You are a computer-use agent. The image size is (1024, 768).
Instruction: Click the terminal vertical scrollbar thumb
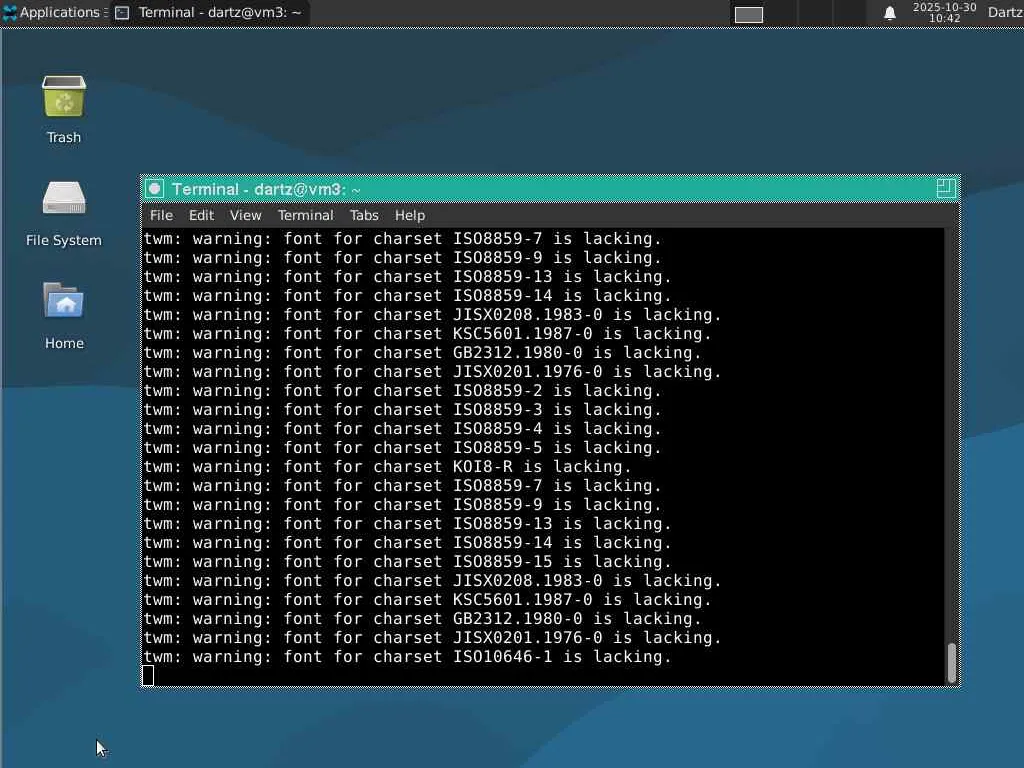pyautogui.click(x=952, y=662)
